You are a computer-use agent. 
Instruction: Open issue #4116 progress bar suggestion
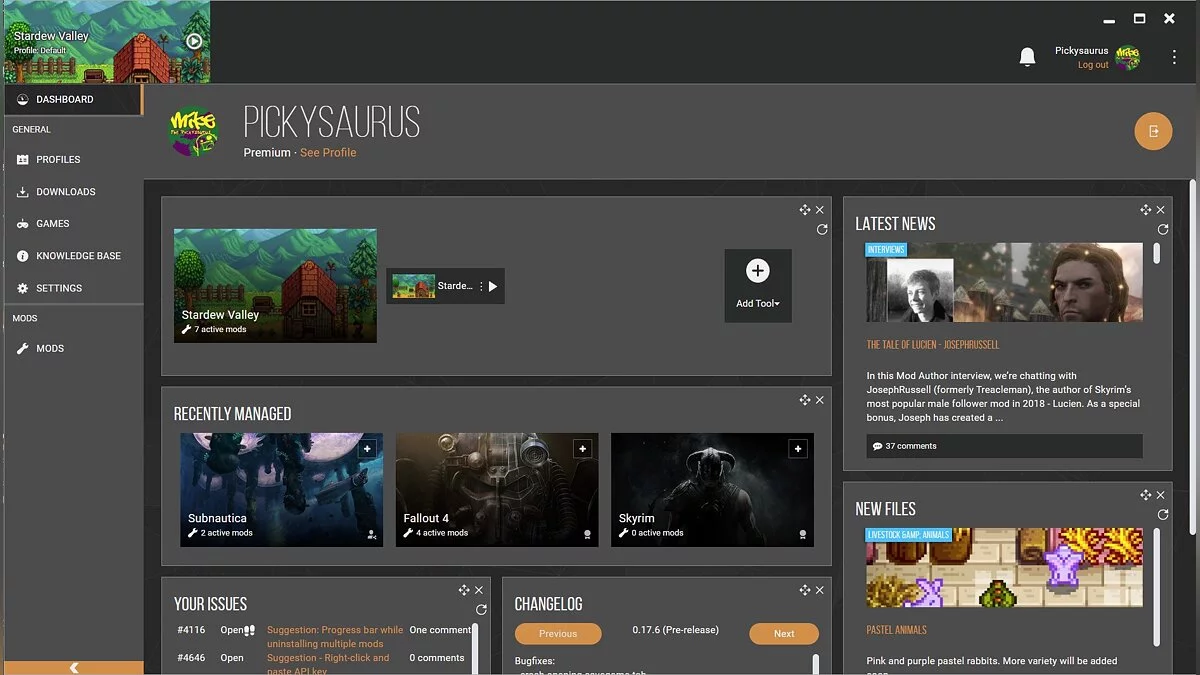coord(335,637)
